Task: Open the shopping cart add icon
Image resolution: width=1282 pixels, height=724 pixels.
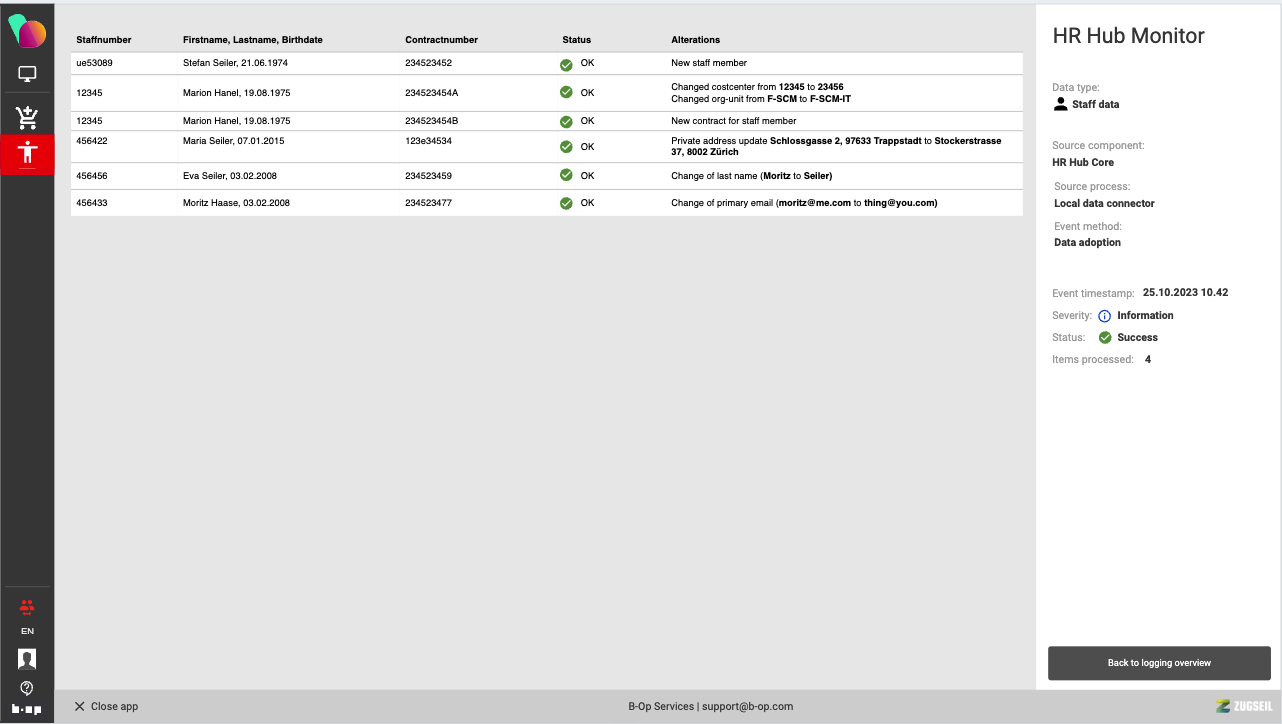Action: click(x=27, y=117)
